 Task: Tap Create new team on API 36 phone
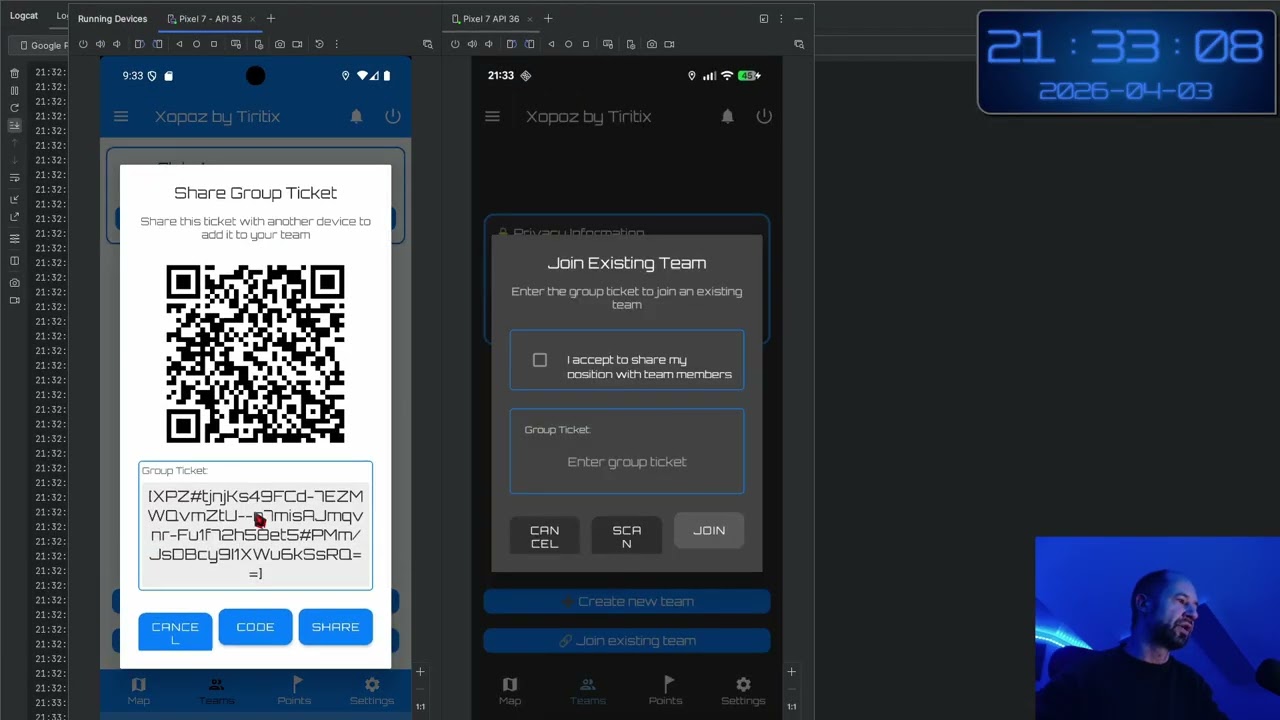click(x=627, y=602)
